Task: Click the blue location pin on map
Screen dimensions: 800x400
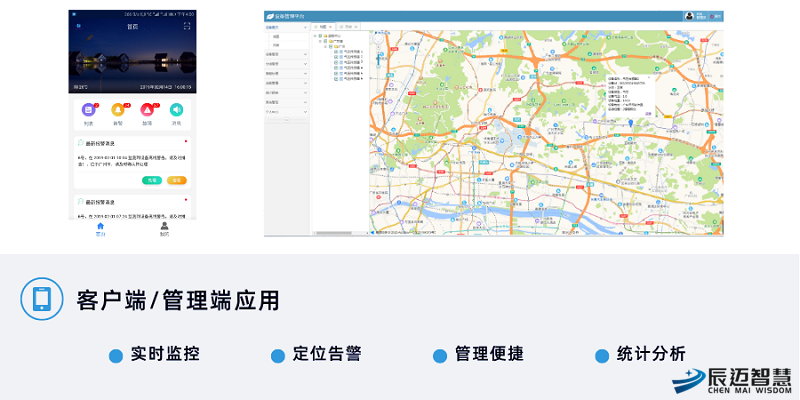Action: (631, 122)
